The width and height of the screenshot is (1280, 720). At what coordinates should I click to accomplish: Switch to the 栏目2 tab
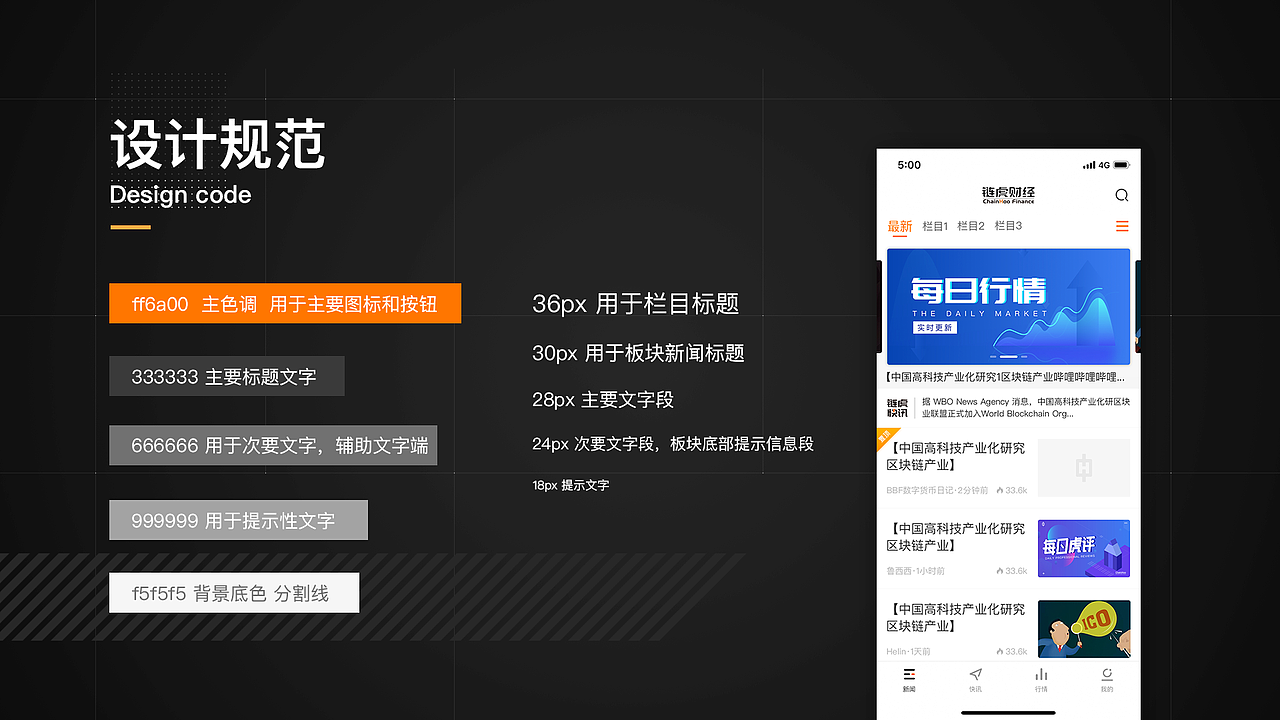click(x=971, y=226)
